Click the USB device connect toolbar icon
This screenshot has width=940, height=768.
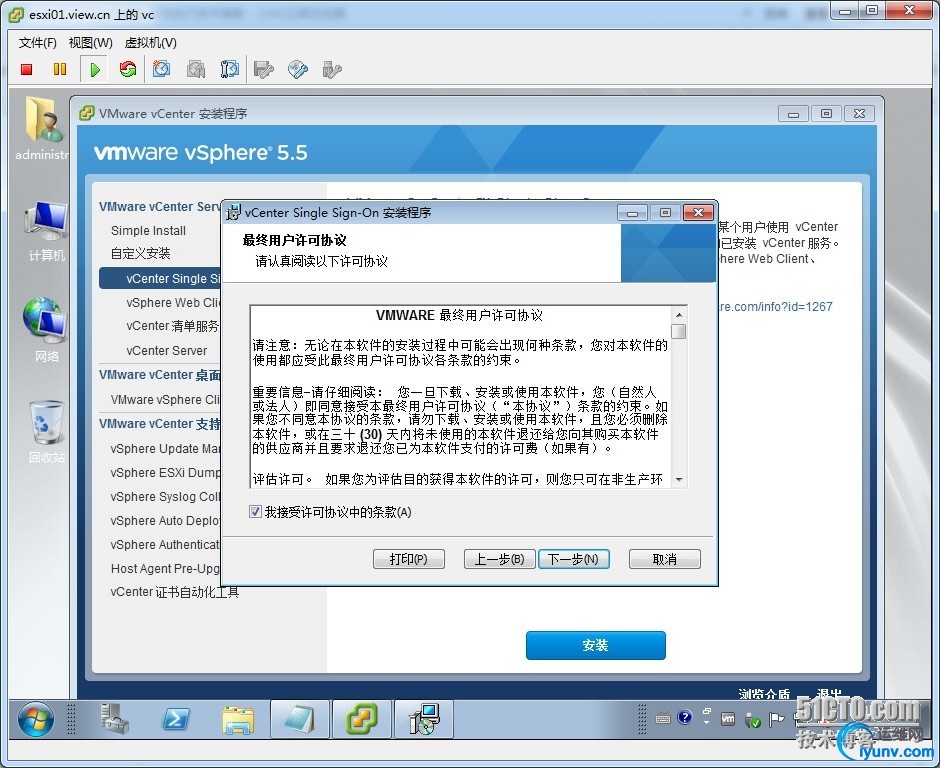(332, 70)
